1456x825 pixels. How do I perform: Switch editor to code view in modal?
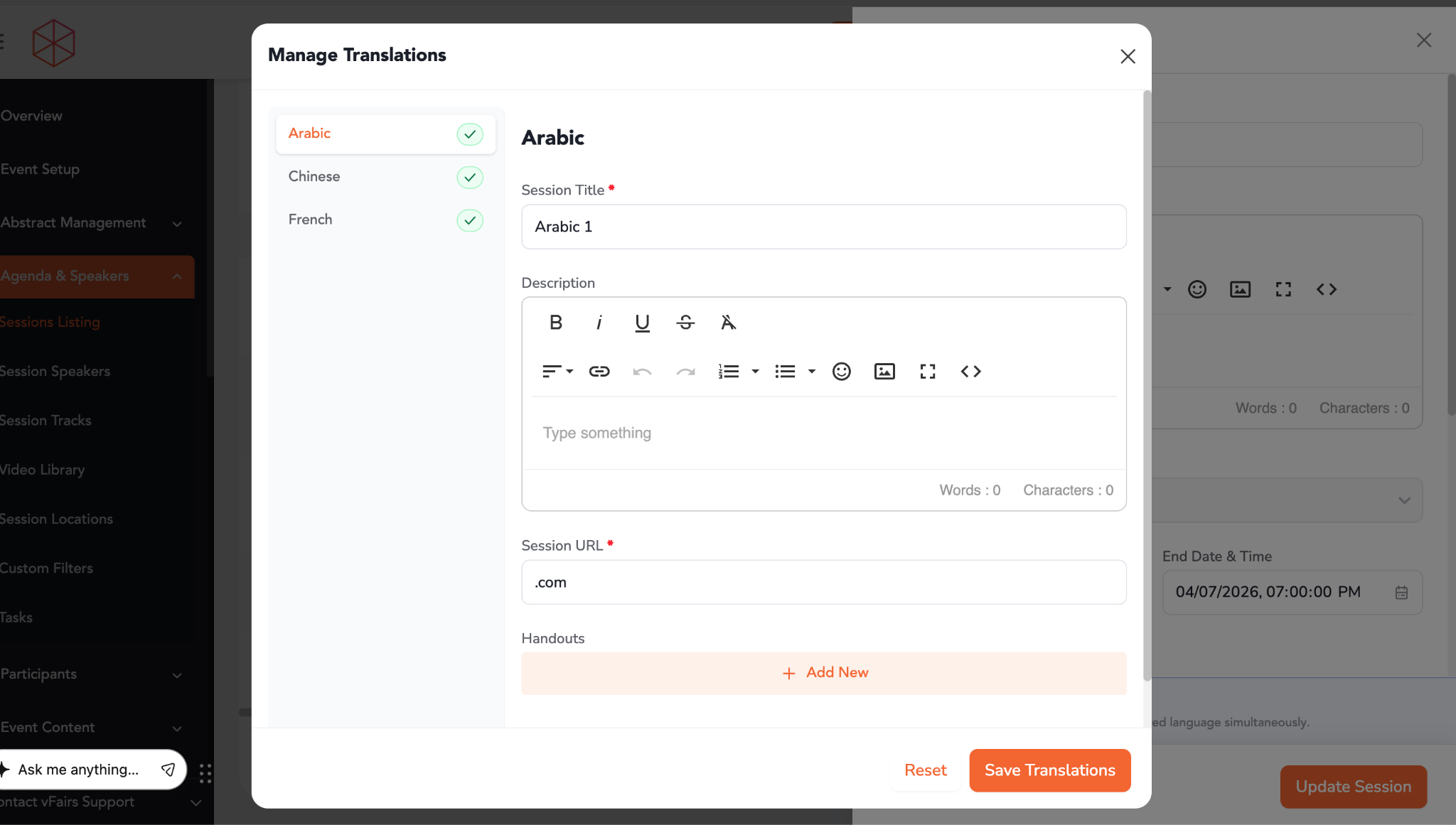click(970, 371)
